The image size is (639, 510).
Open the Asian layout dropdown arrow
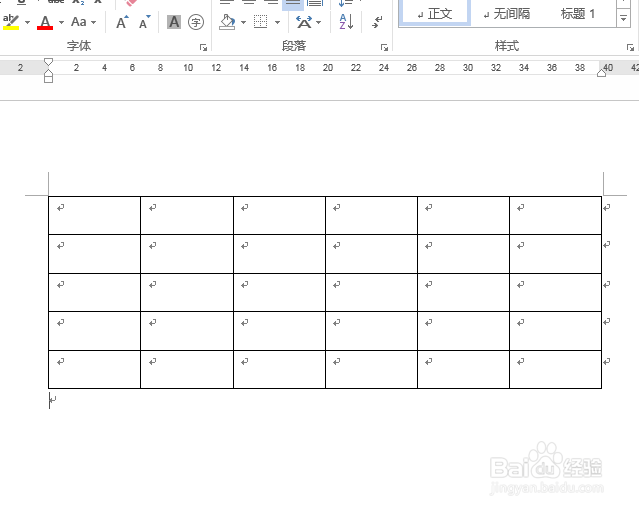point(319,22)
